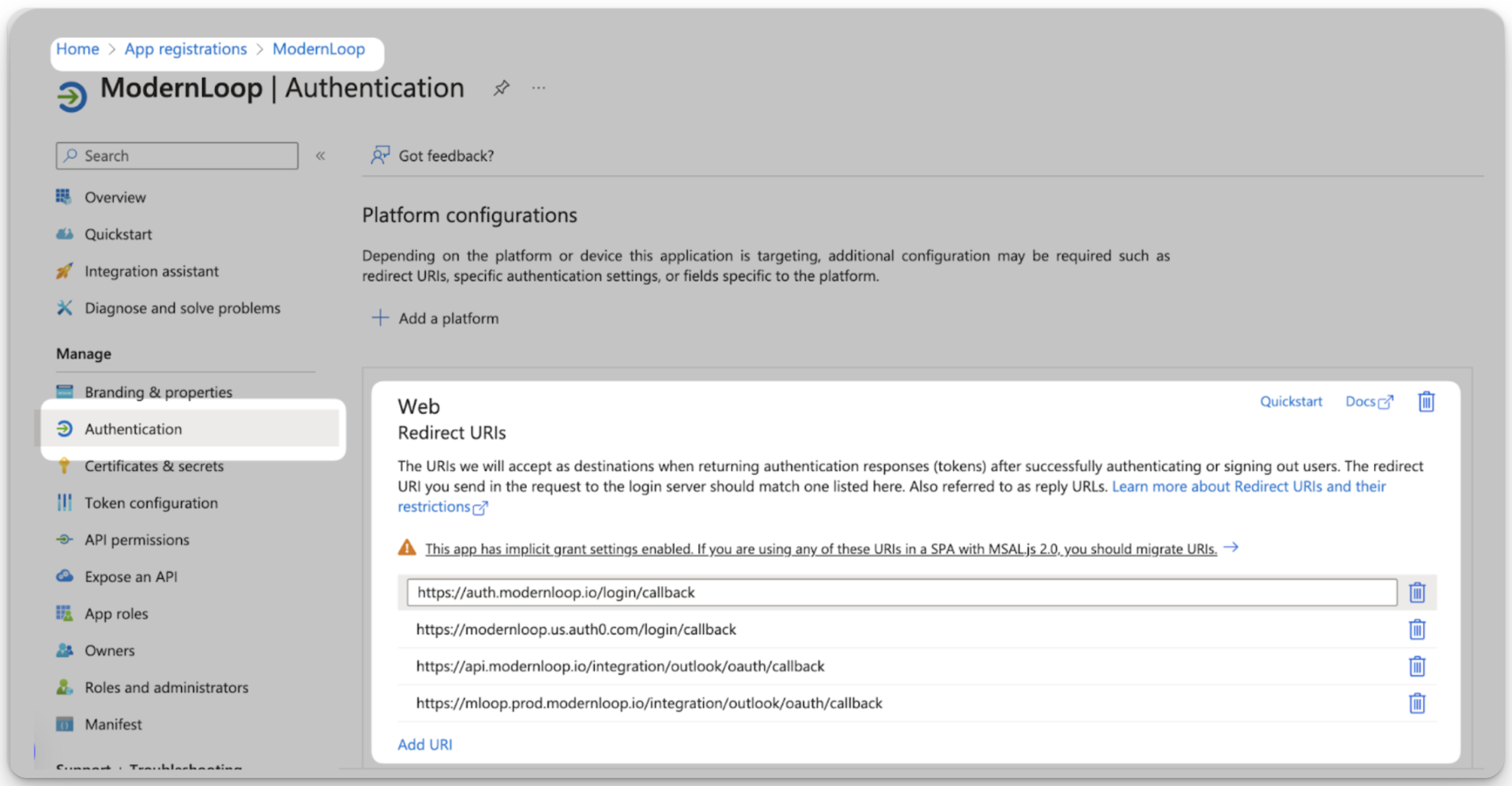Delete the auth.modernloop.io/login/callback URI
1512x786 pixels.
click(1417, 592)
